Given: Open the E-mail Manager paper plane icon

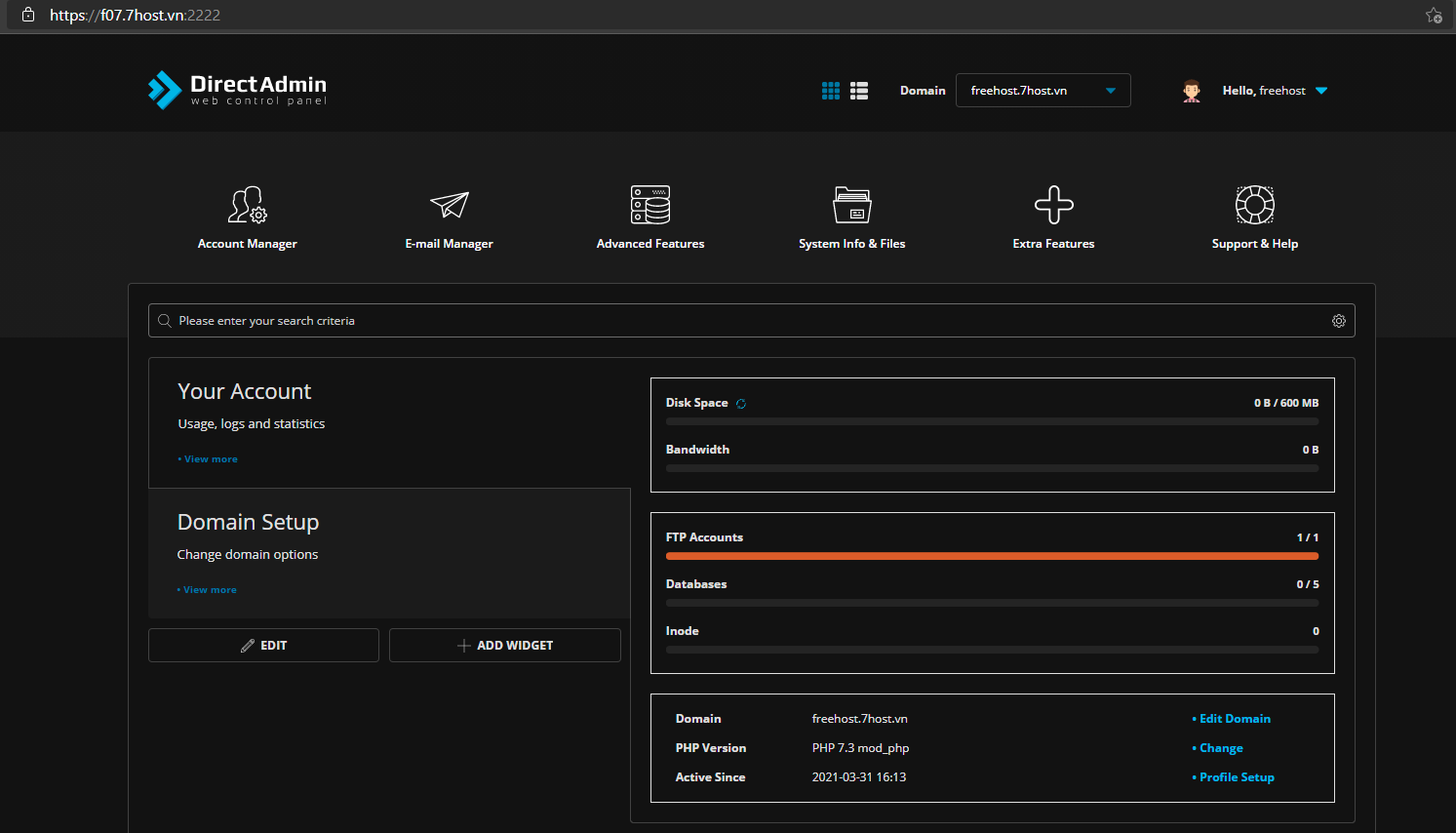Looking at the screenshot, I should tap(450, 205).
